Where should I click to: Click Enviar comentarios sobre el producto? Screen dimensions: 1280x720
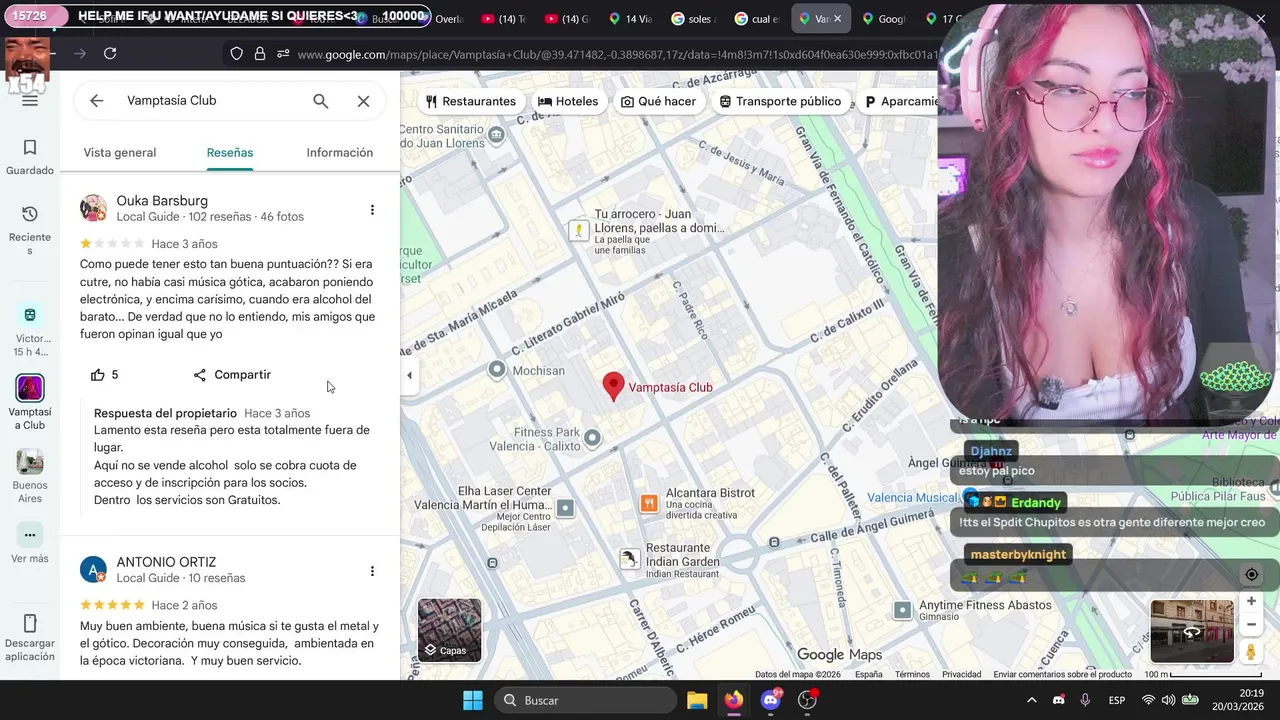[1062, 675]
